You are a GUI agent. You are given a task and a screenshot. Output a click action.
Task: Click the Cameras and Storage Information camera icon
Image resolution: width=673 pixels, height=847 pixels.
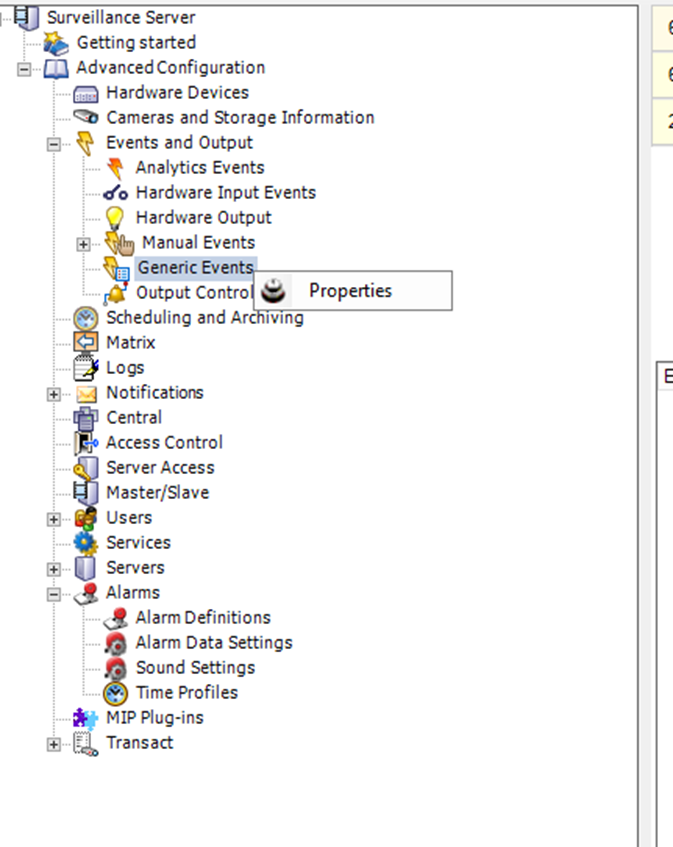[87, 118]
